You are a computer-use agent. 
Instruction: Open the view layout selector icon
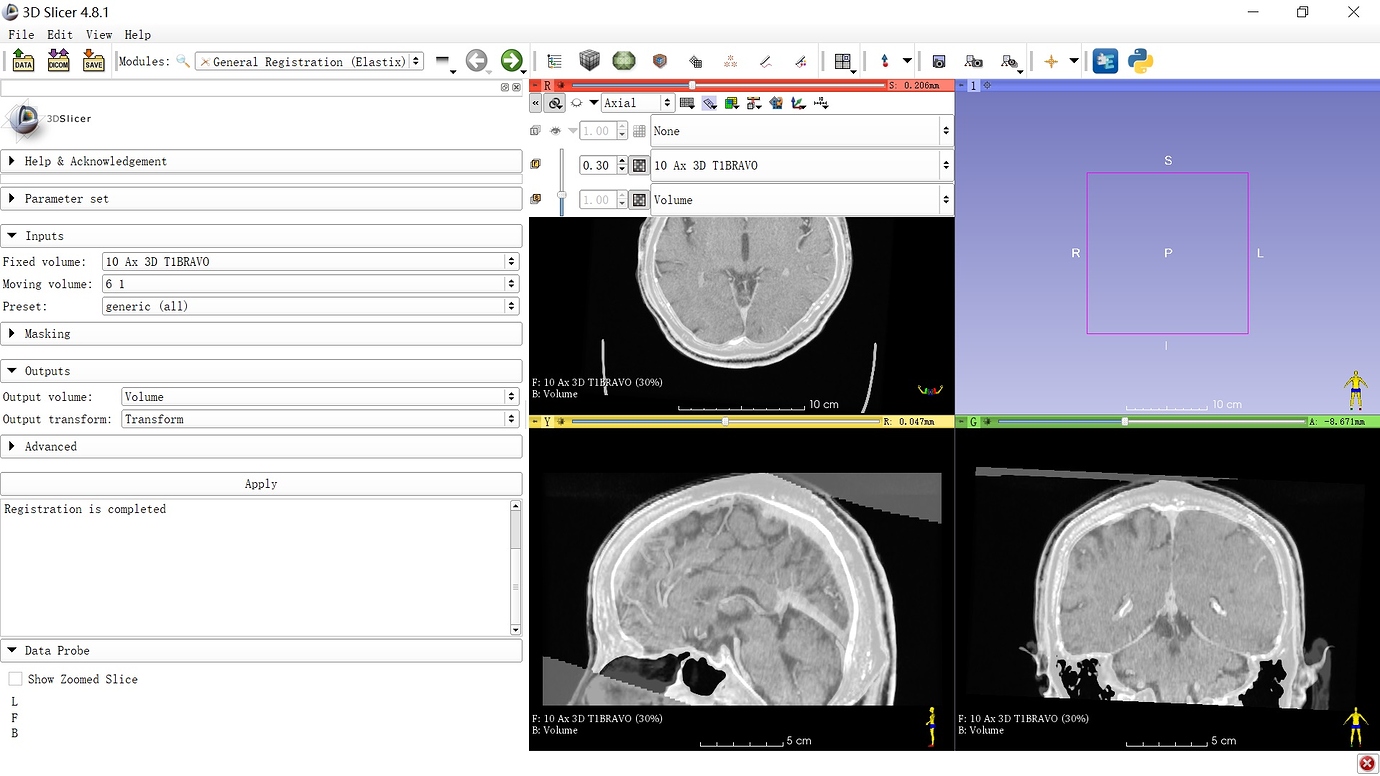click(842, 61)
